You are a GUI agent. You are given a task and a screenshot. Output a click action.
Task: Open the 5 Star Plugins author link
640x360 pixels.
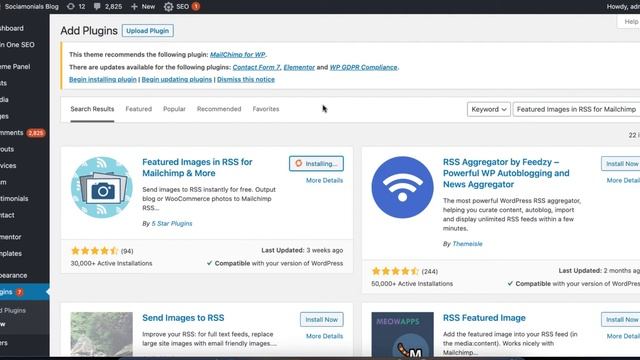(172, 224)
